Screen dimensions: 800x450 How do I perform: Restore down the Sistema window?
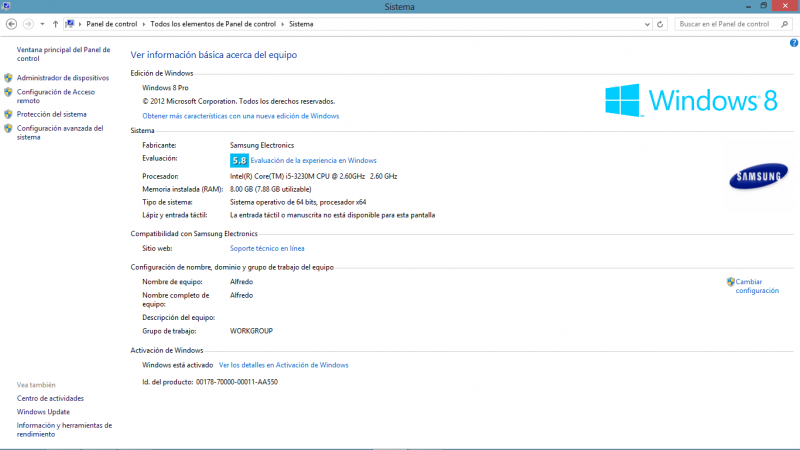tap(764, 6)
